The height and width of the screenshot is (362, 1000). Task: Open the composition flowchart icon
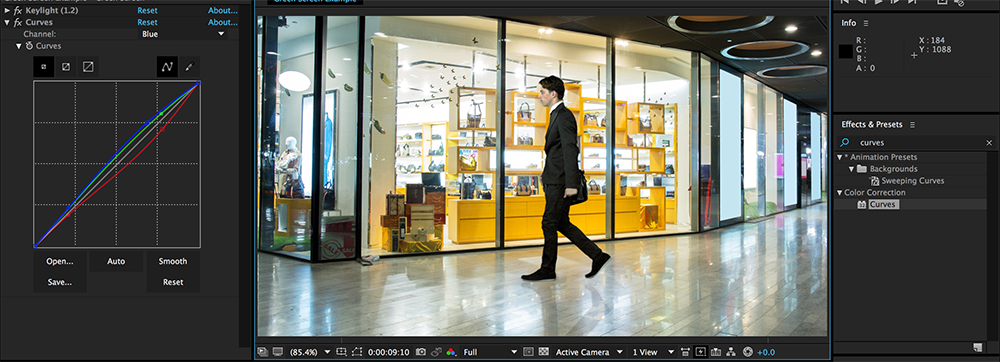point(731,352)
